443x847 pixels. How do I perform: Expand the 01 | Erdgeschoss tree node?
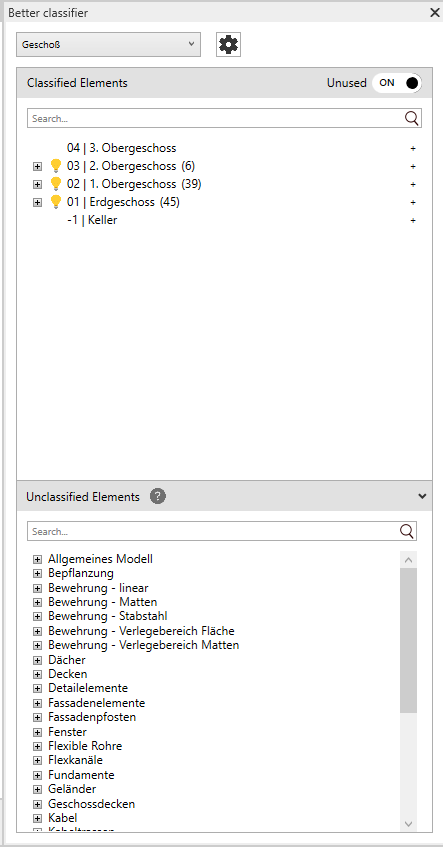click(37, 203)
